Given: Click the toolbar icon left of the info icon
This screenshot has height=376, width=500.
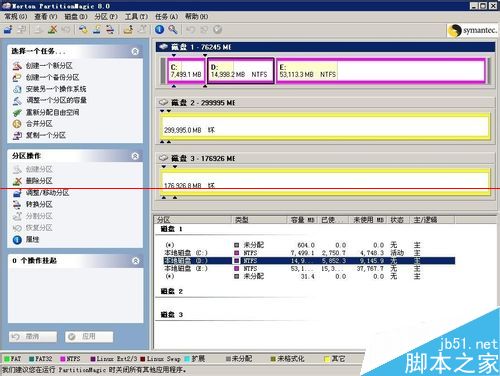Looking at the screenshot, I should pyautogui.click(x=142, y=30).
